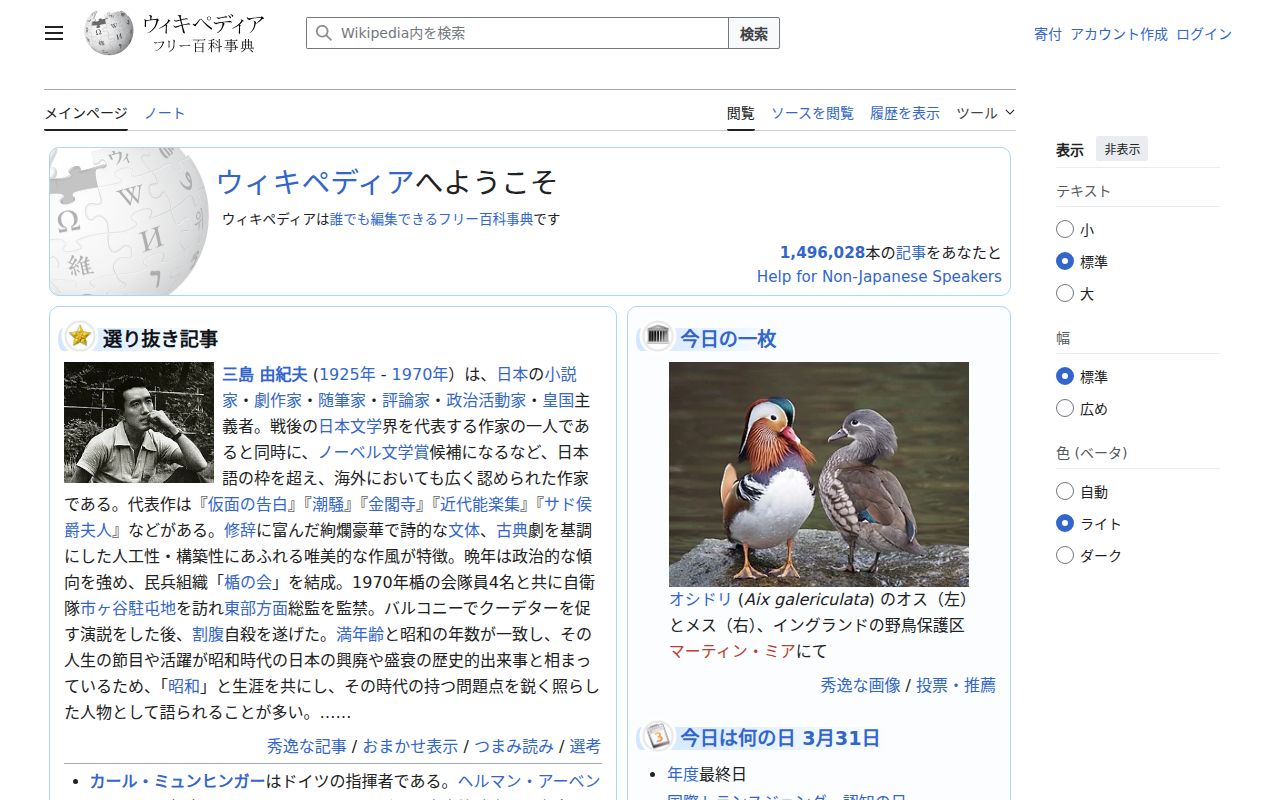Open the 履歴を表示 tab
Screen dimensions: 1280x800
click(x=905, y=113)
